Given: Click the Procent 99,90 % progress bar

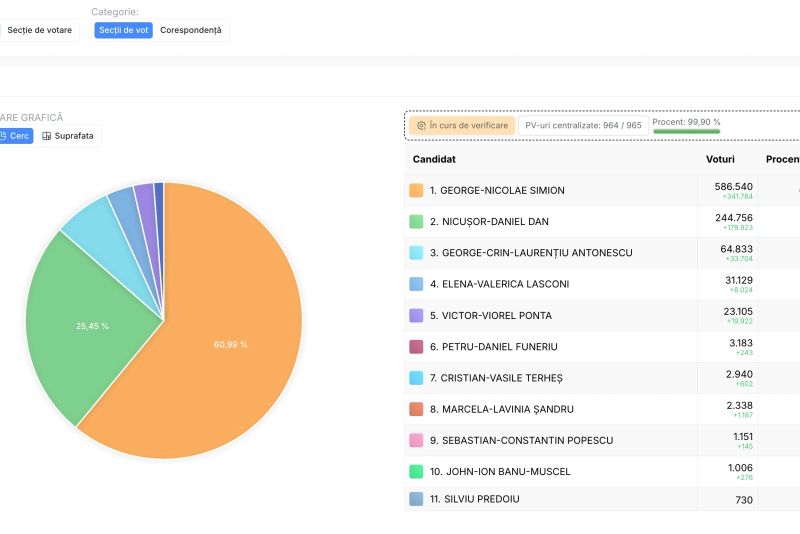Looking at the screenshot, I should point(686,130).
